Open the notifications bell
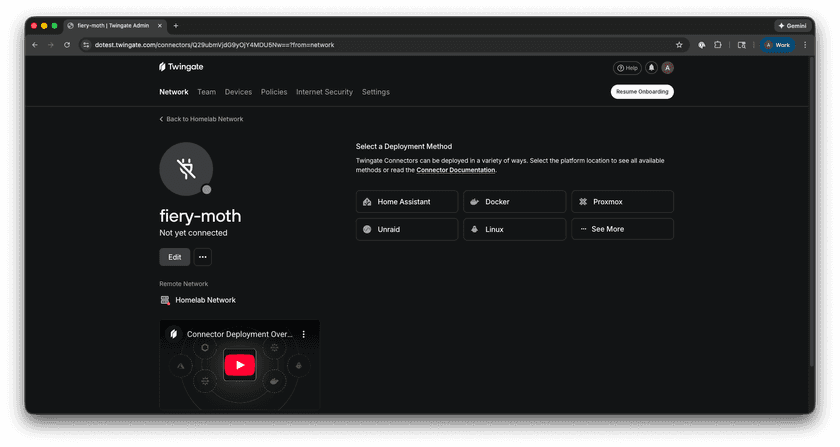This screenshot has width=840, height=447. point(651,68)
